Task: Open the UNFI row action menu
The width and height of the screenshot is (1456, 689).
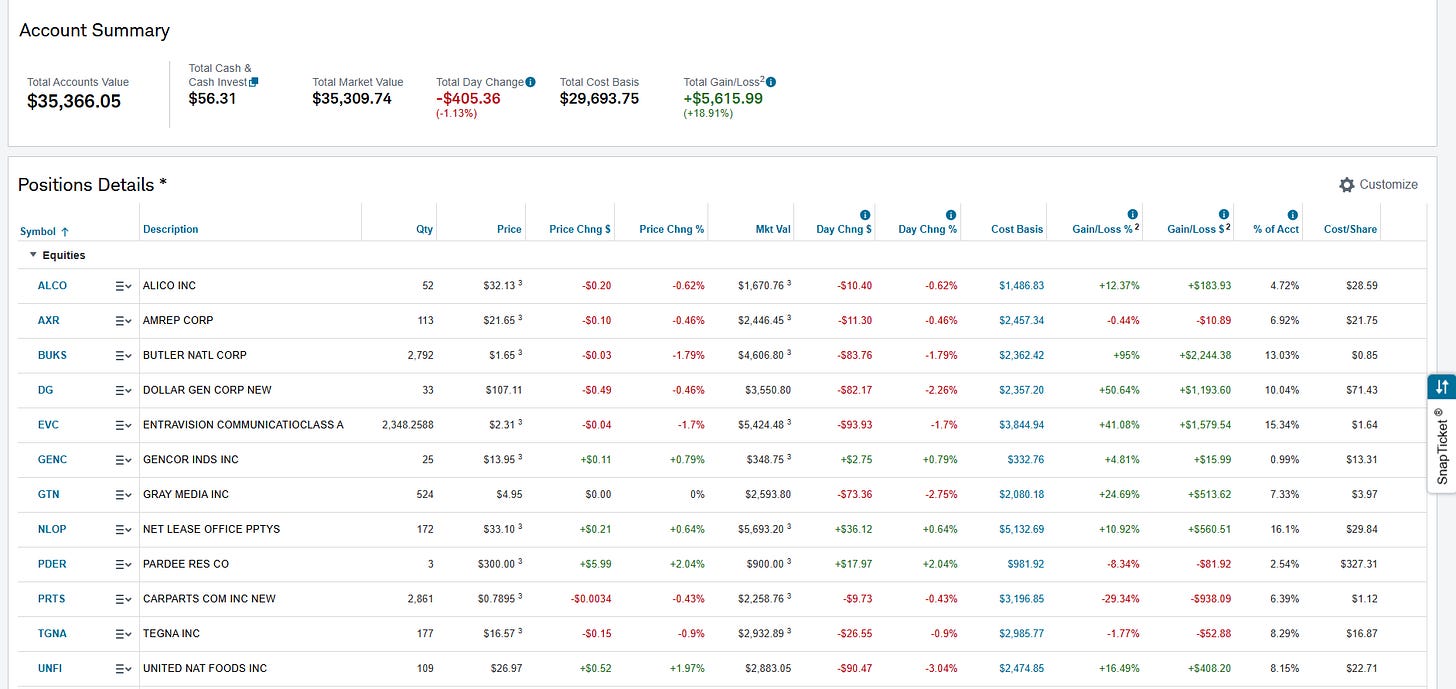Action: 123,668
